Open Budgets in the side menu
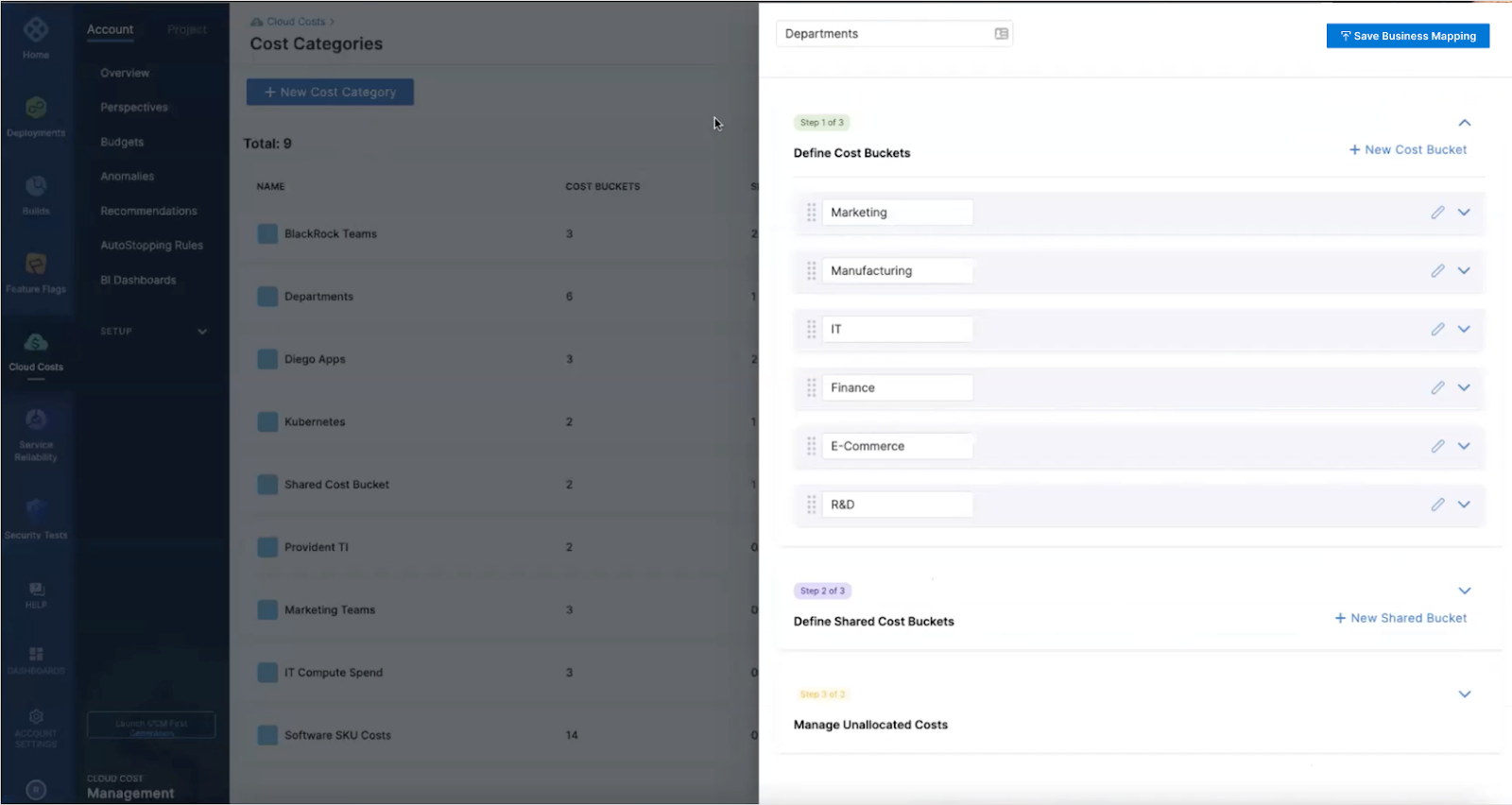Screen dimensions: 1512x805 click(x=122, y=143)
